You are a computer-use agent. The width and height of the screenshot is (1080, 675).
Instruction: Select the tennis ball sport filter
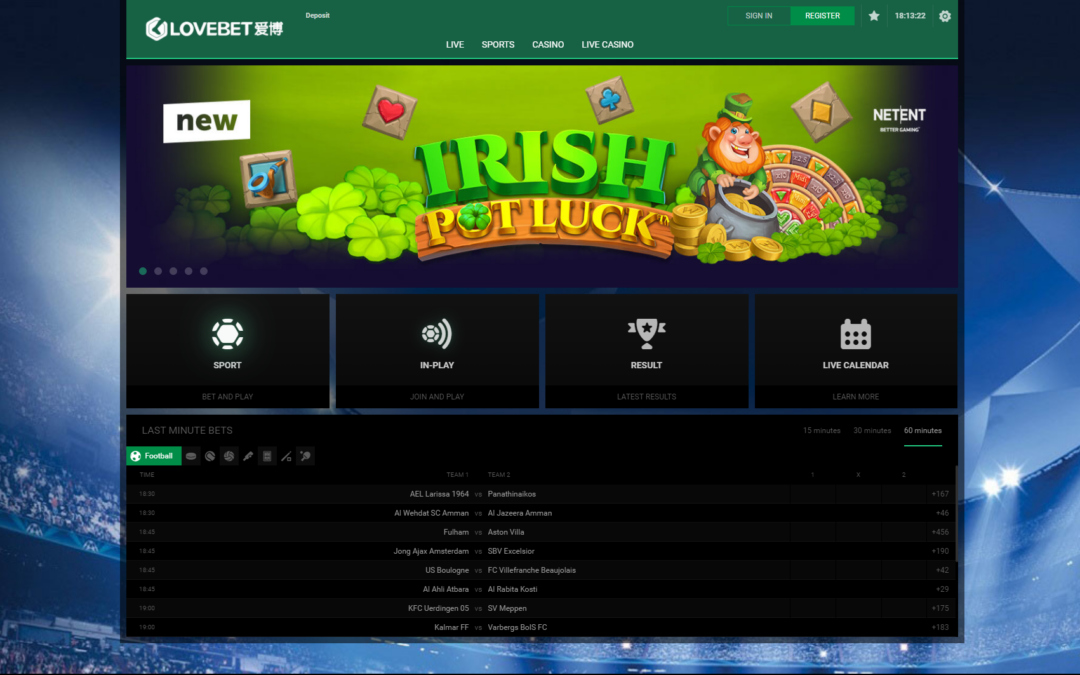[210, 456]
